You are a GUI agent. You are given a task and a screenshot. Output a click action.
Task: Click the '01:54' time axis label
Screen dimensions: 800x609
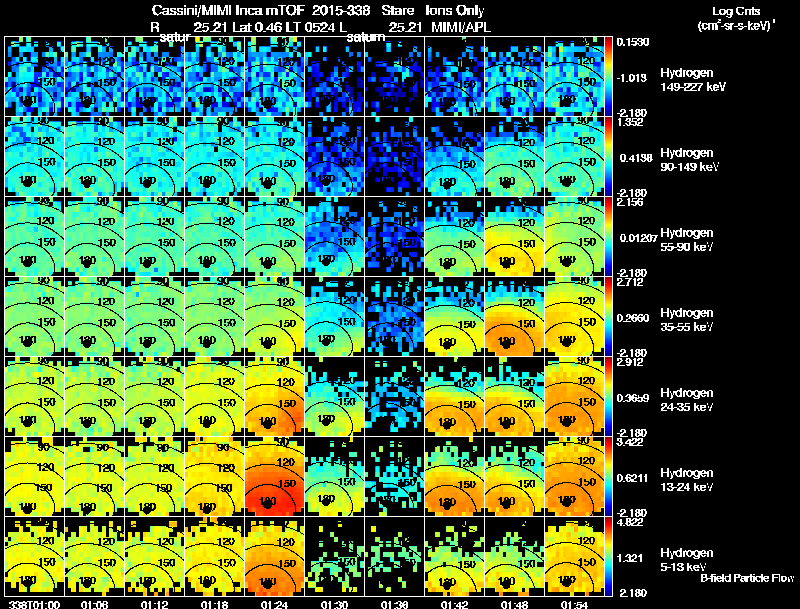pos(574,605)
